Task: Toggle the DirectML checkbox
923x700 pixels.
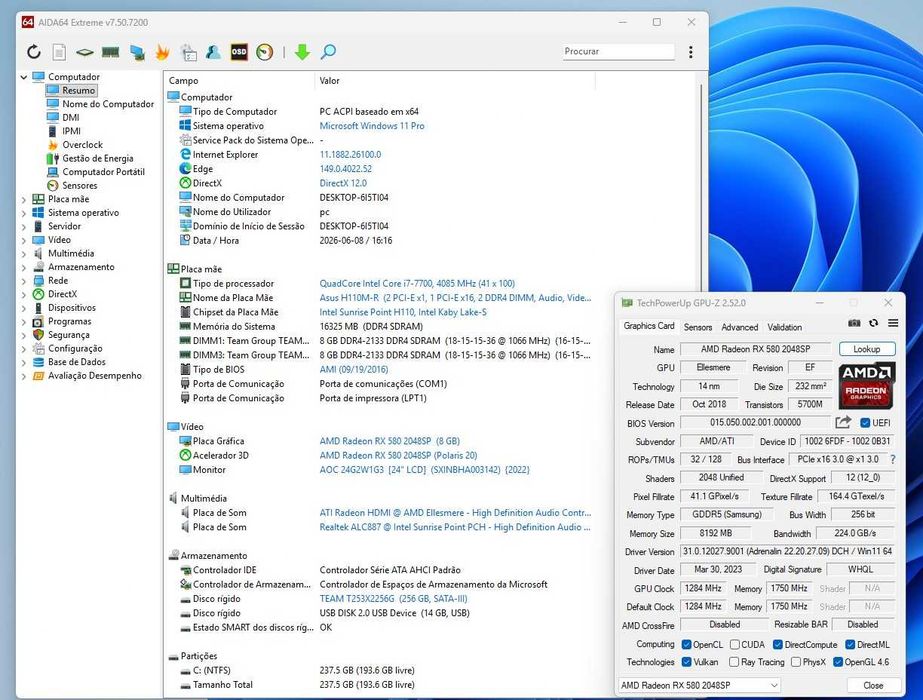Action: click(850, 645)
